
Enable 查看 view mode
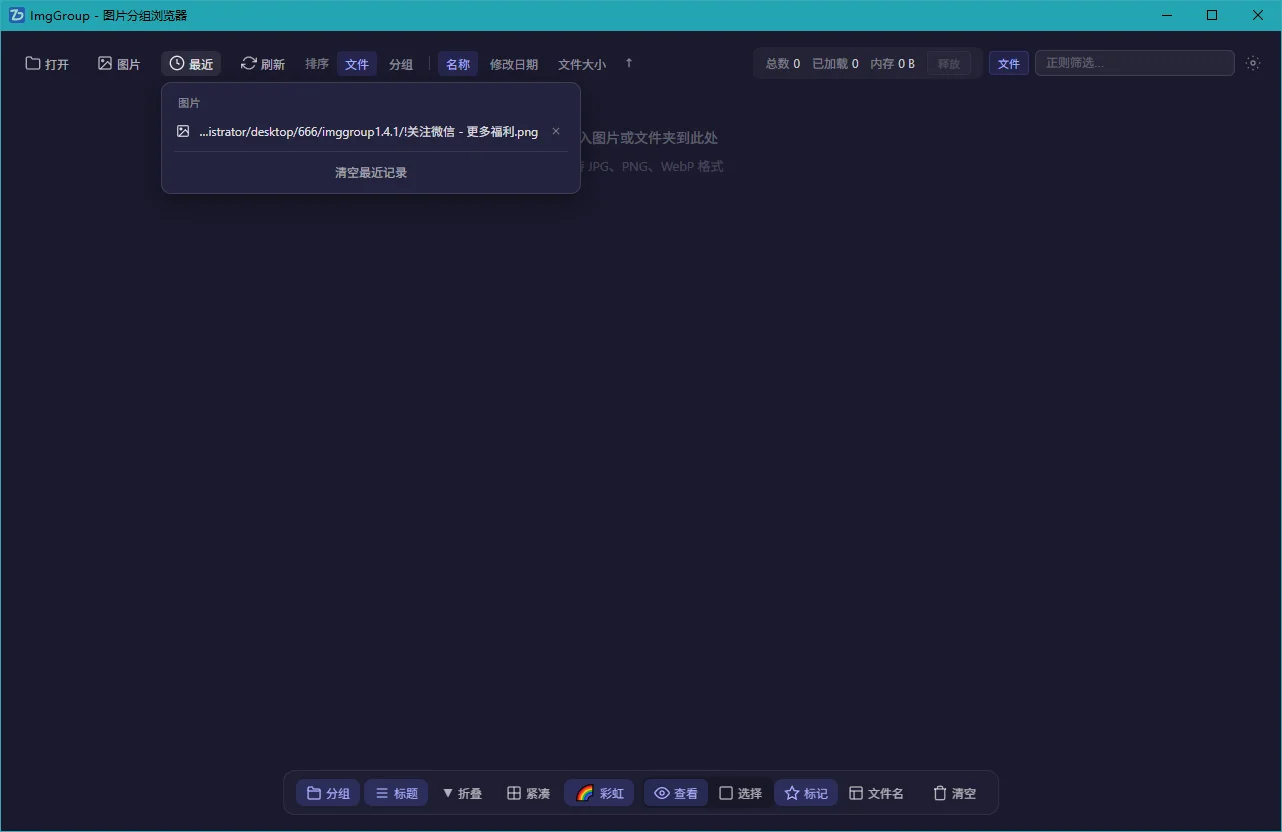pyautogui.click(x=676, y=793)
